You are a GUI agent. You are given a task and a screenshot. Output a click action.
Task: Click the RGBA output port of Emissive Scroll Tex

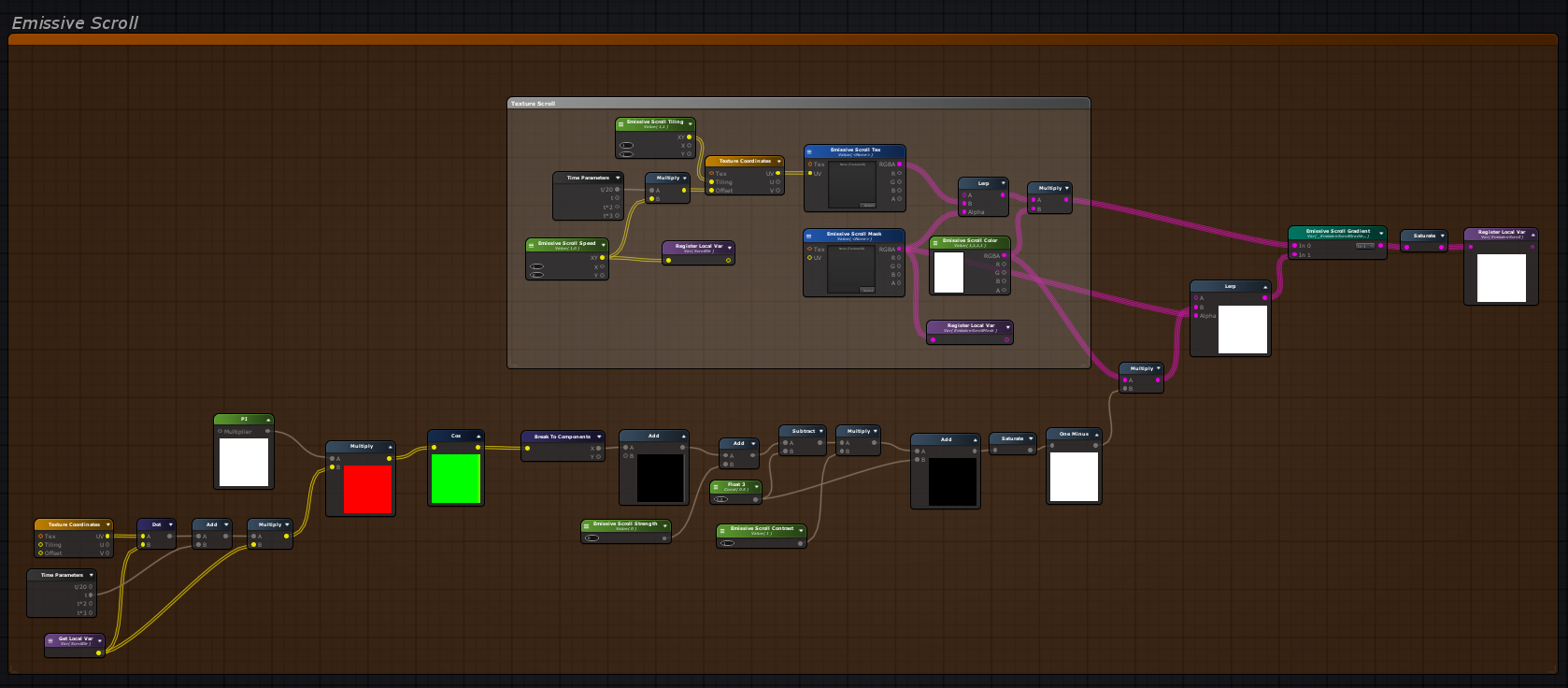(x=899, y=165)
